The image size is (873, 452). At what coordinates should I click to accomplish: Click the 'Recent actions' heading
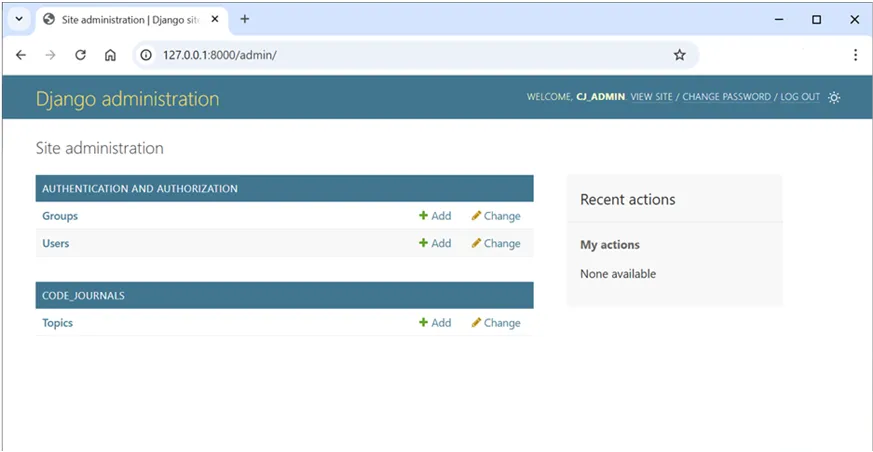tap(627, 199)
